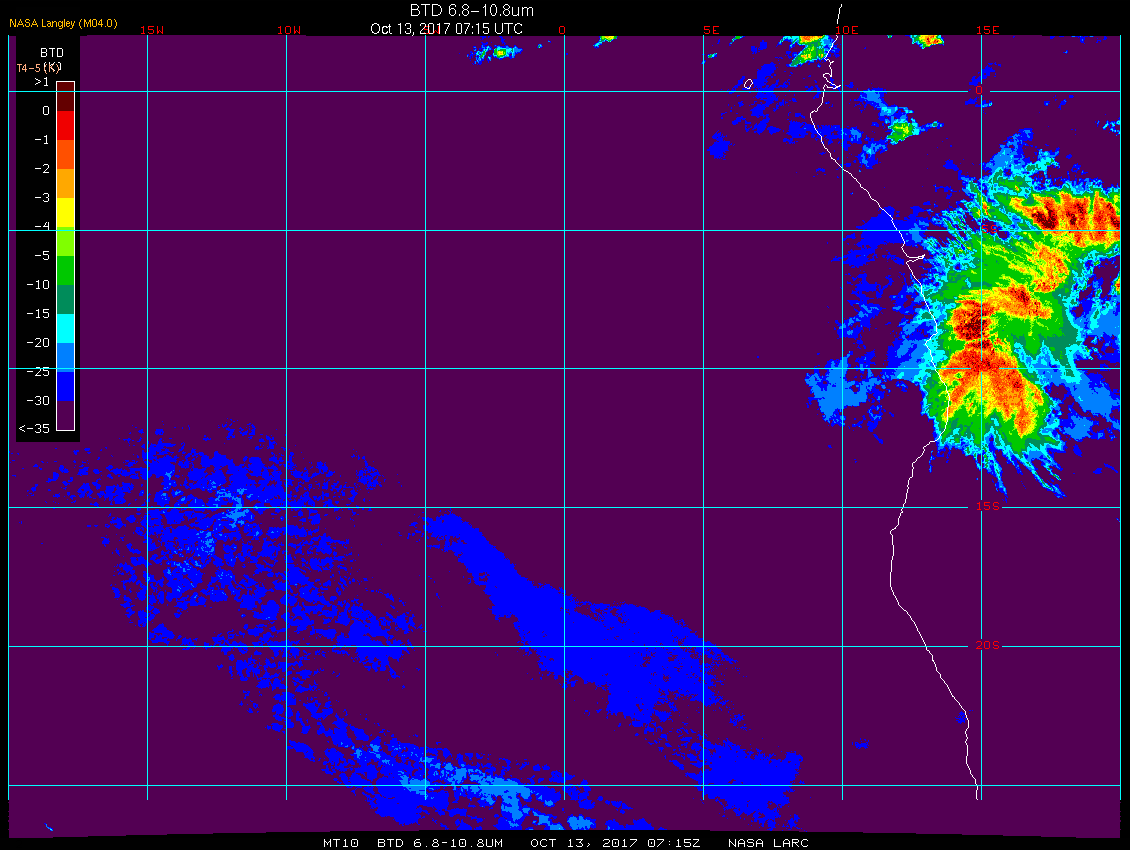Click the equator 0 latitude label
Viewport: 1130px width, 850px height.
(x=979, y=90)
